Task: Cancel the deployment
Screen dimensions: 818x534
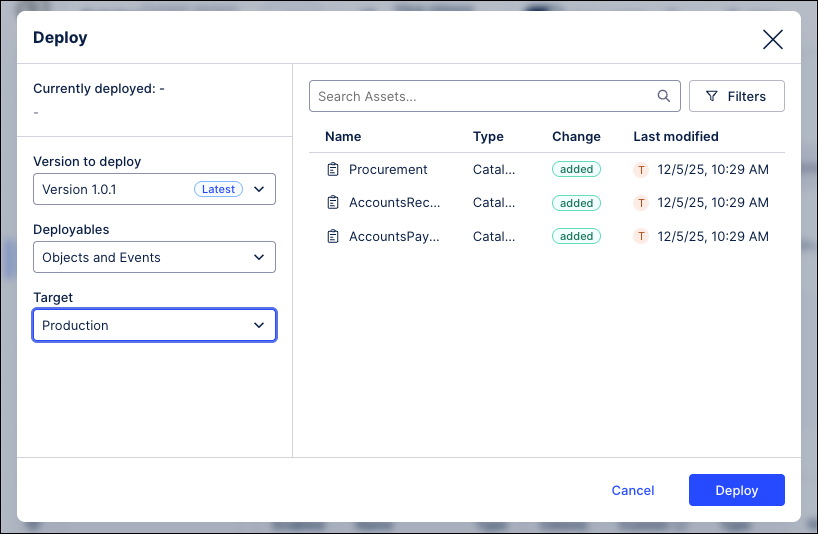Action: (632, 490)
